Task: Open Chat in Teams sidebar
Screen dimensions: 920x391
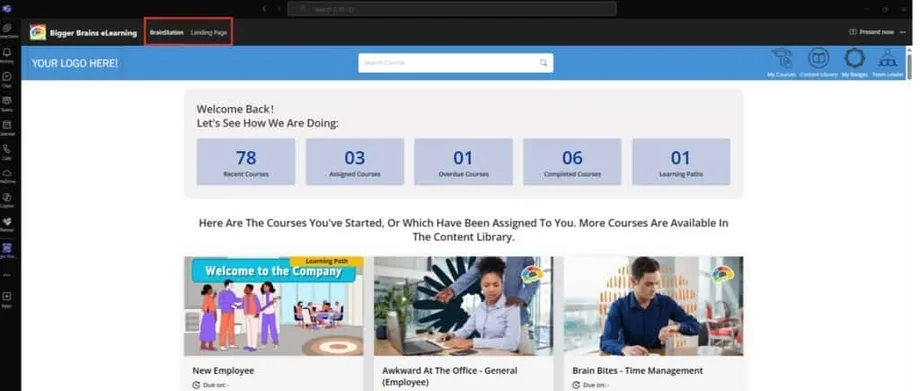Action: (7, 80)
